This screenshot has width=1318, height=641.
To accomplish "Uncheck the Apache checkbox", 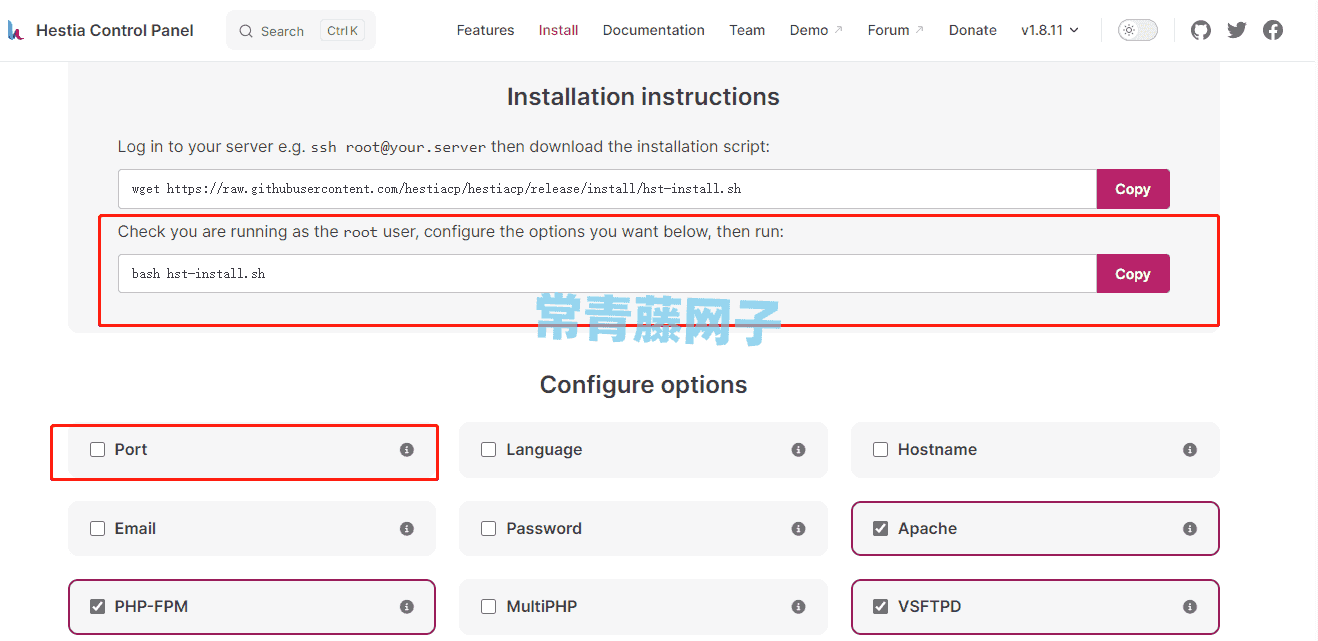I will tap(880, 528).
